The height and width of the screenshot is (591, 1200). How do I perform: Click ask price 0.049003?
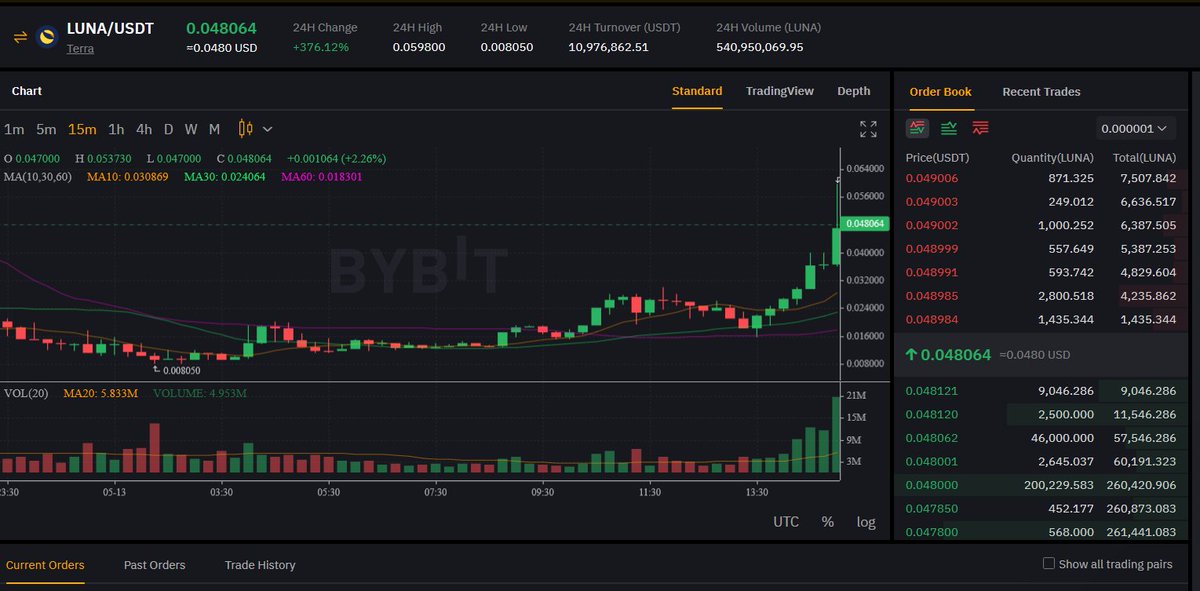click(x=931, y=202)
